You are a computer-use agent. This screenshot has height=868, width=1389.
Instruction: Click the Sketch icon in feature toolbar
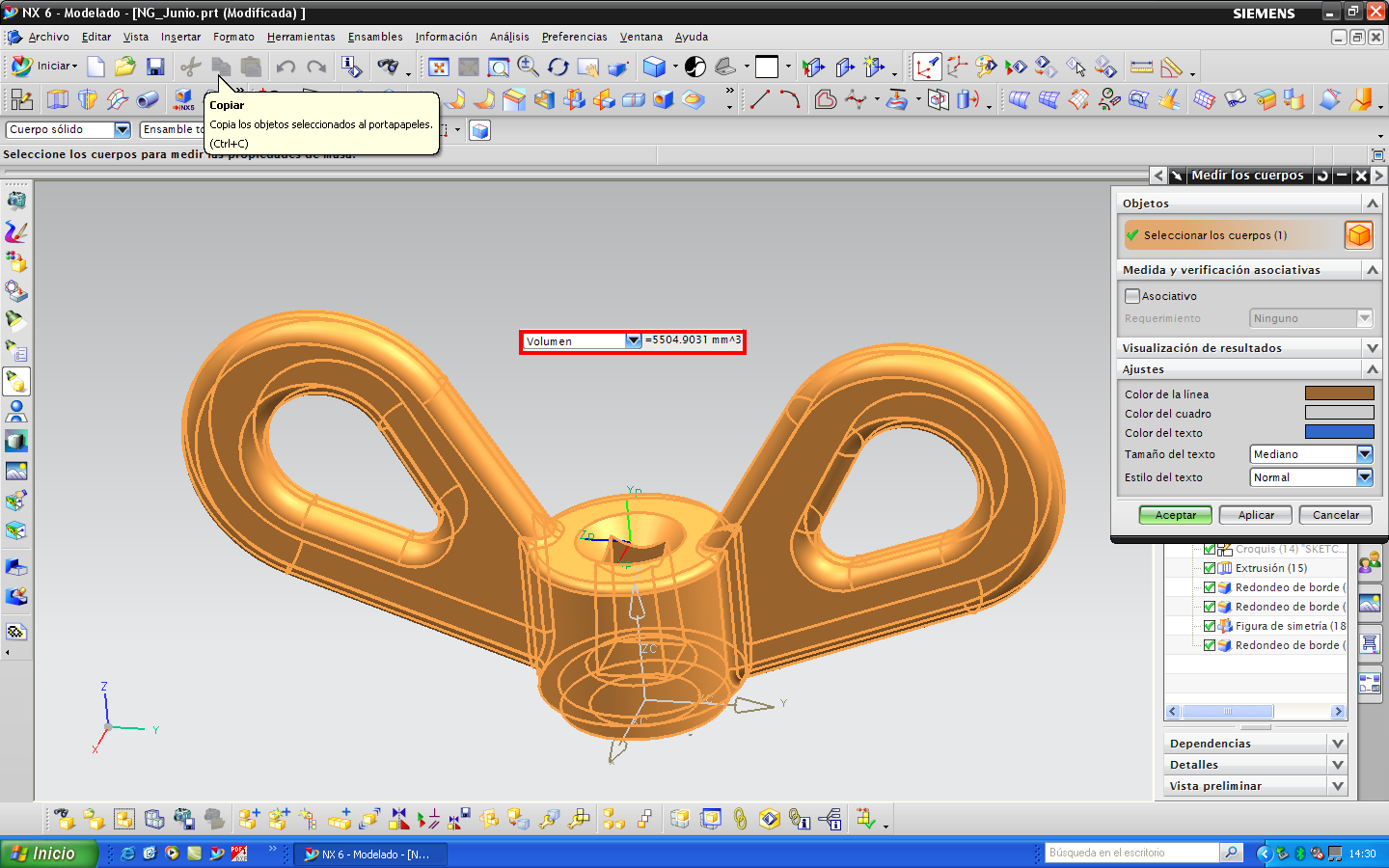[22, 98]
